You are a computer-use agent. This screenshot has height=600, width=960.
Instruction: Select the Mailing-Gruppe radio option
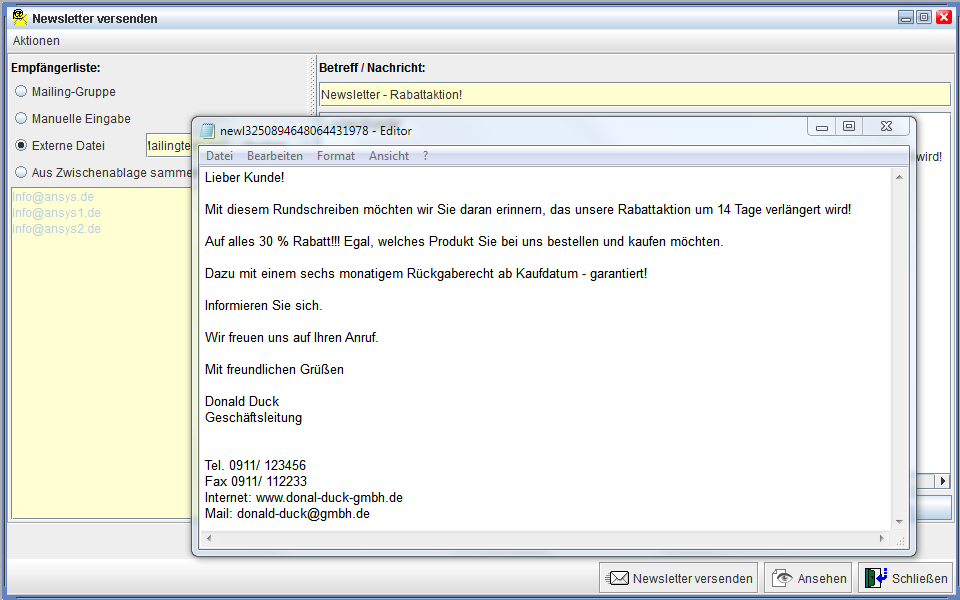tap(21, 92)
